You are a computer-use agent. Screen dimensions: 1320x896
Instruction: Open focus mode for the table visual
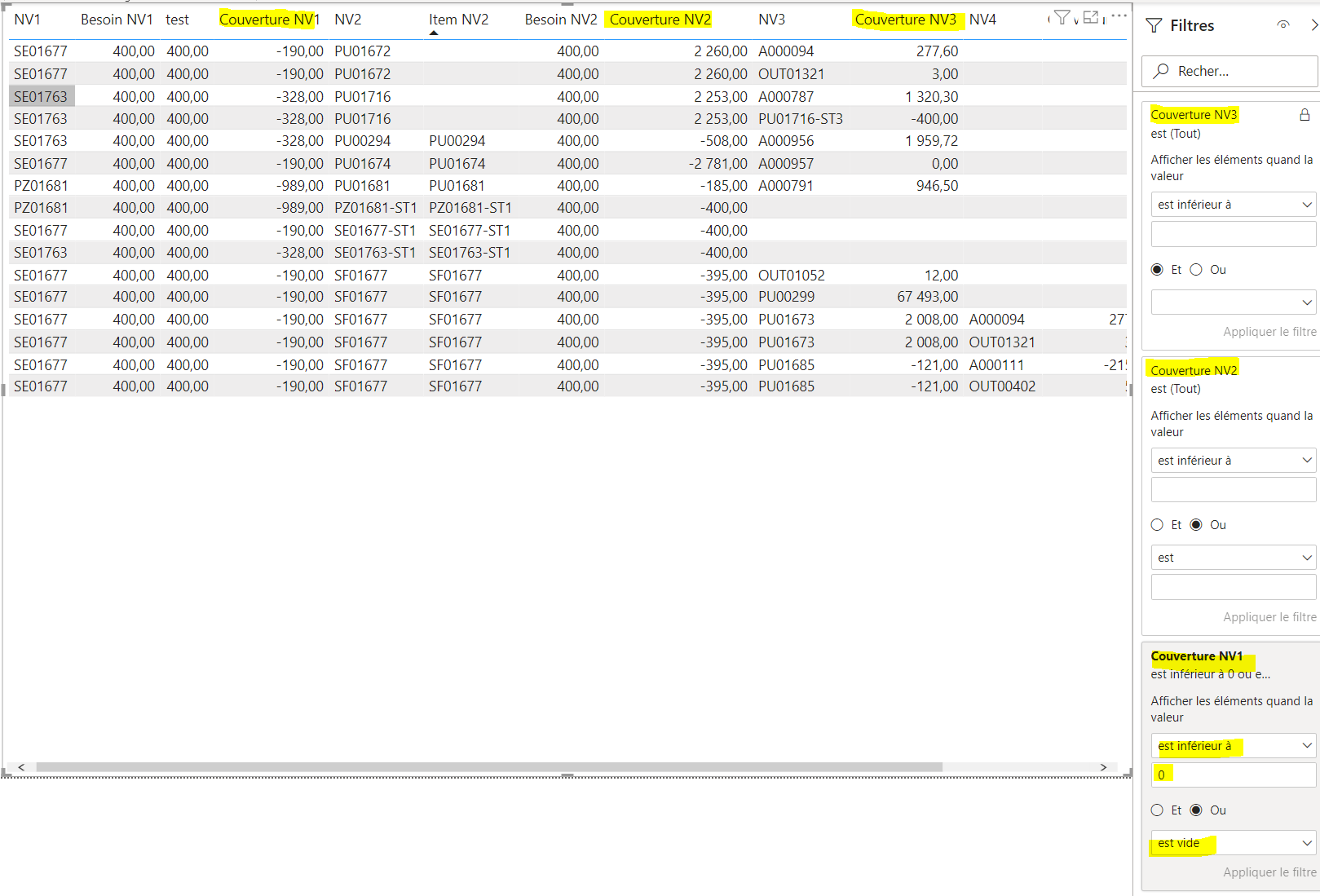tap(1091, 17)
